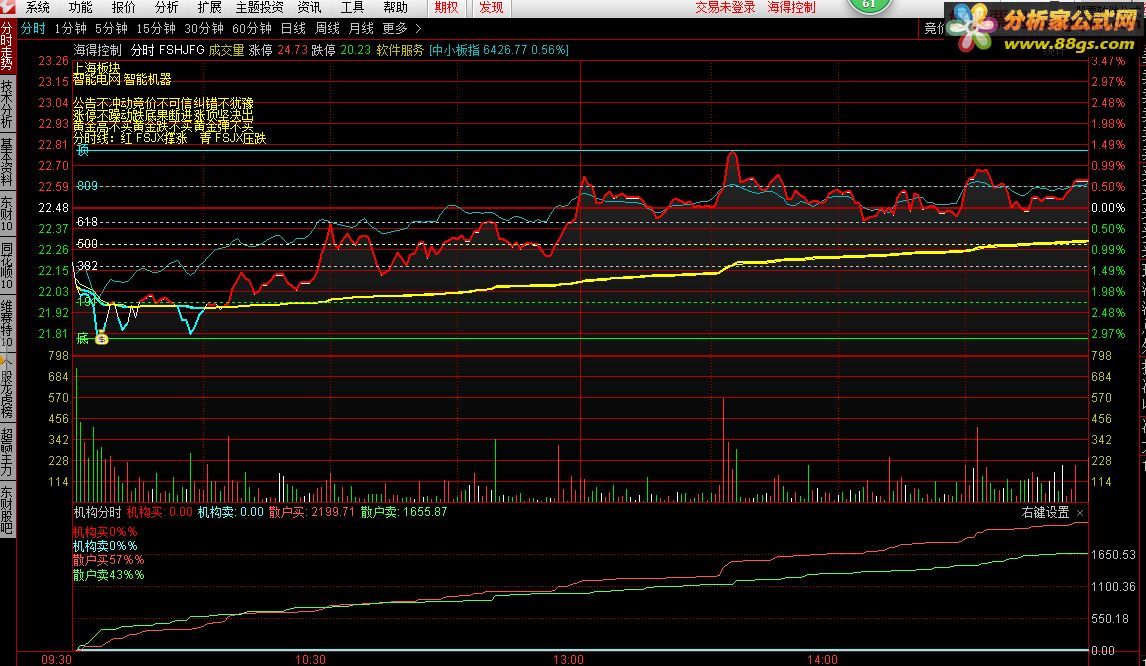The height and width of the screenshot is (666, 1146).
Task: Switch to the 15分钟 period tab
Action: [156, 28]
